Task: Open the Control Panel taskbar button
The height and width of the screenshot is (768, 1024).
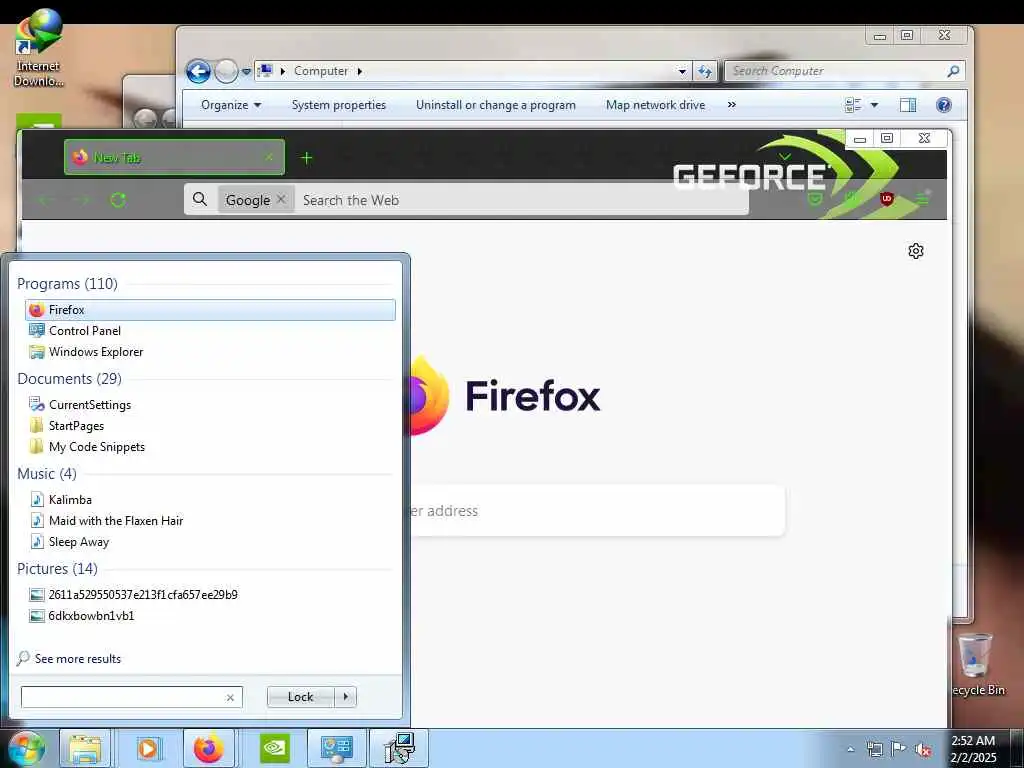Action: tap(336, 748)
